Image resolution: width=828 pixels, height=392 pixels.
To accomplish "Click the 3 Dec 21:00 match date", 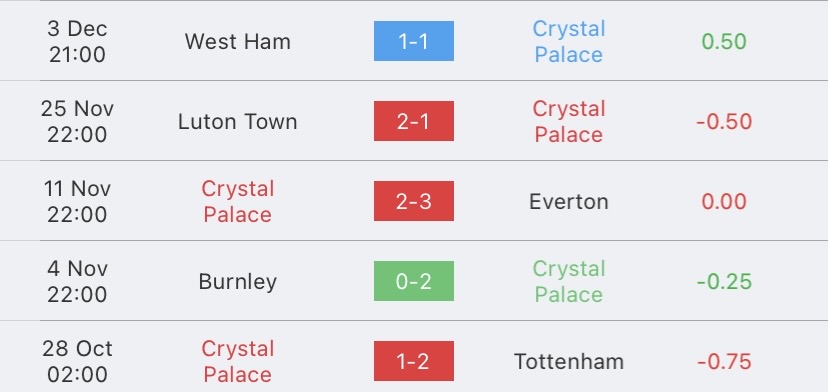I will 77,42.
